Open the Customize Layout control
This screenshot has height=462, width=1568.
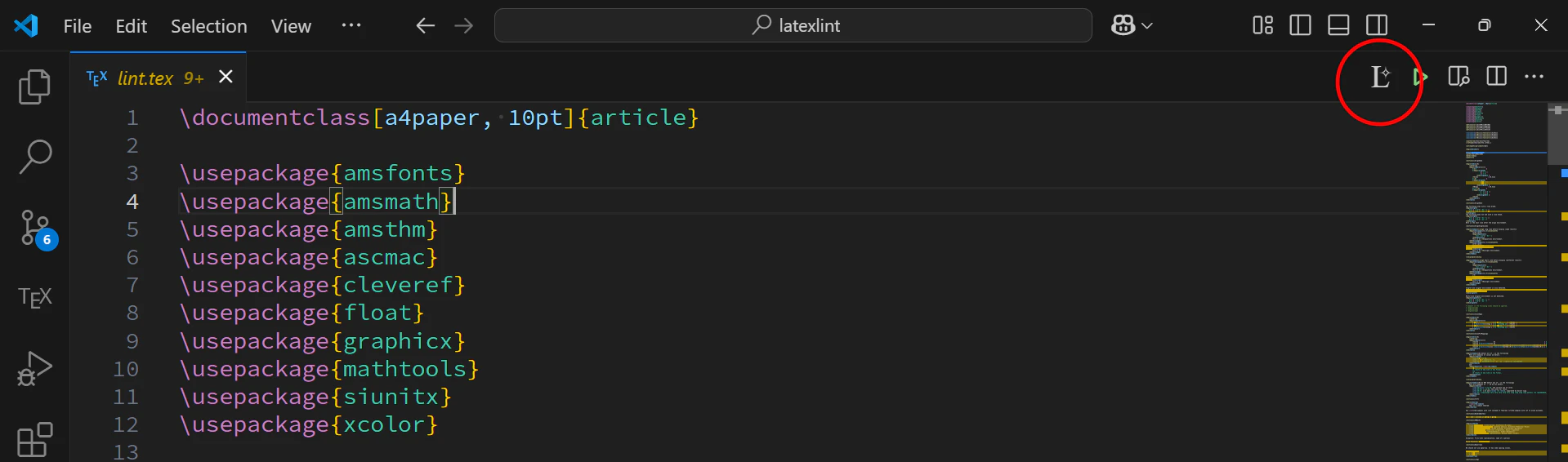(x=1262, y=25)
